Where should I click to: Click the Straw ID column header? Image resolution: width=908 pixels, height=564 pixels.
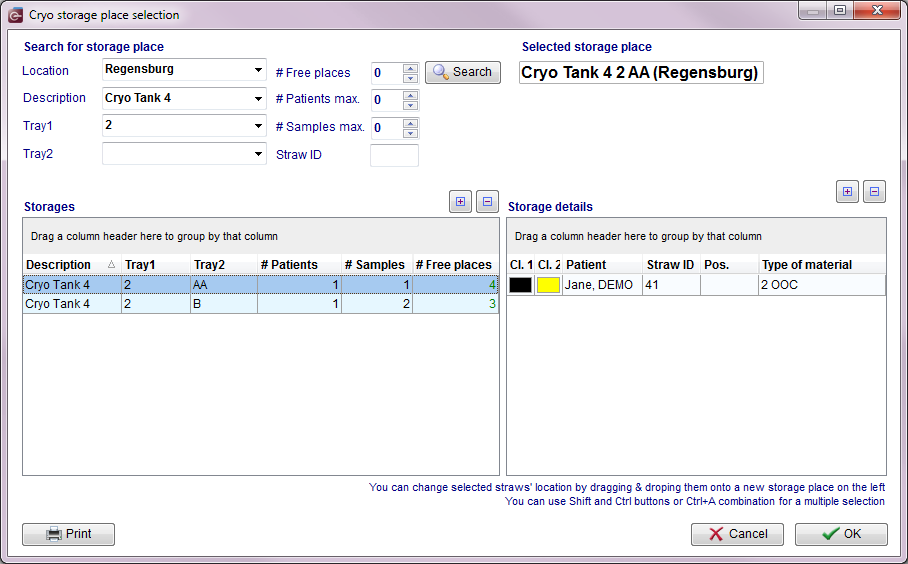pos(671,265)
